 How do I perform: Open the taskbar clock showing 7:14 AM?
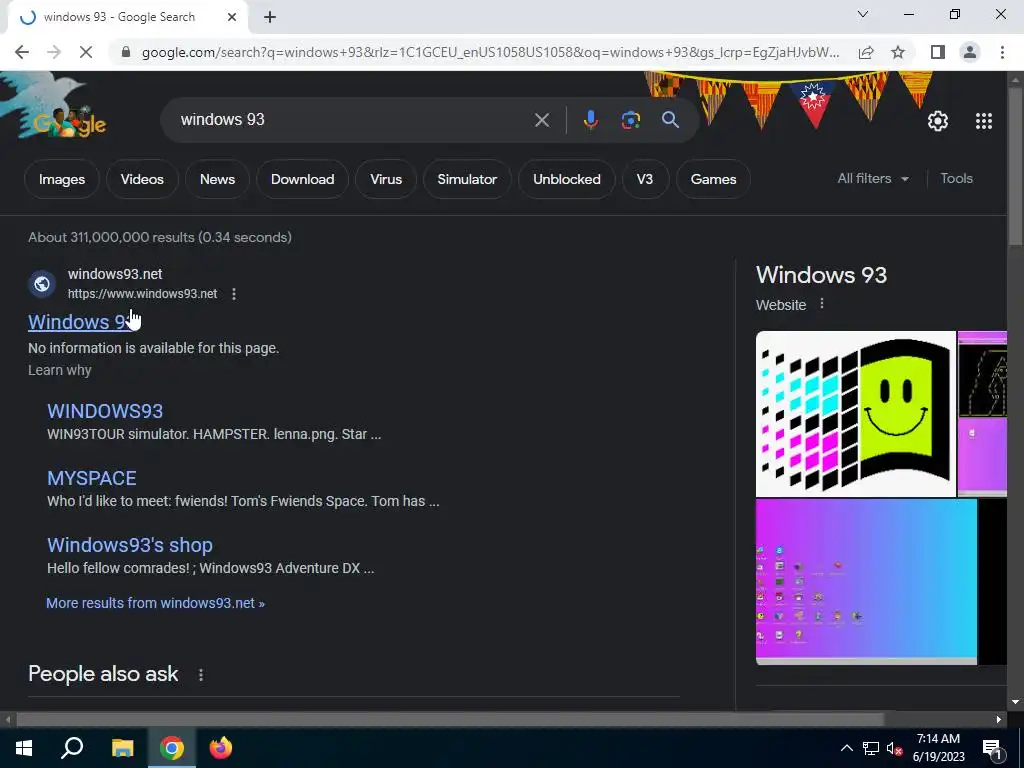[938, 748]
